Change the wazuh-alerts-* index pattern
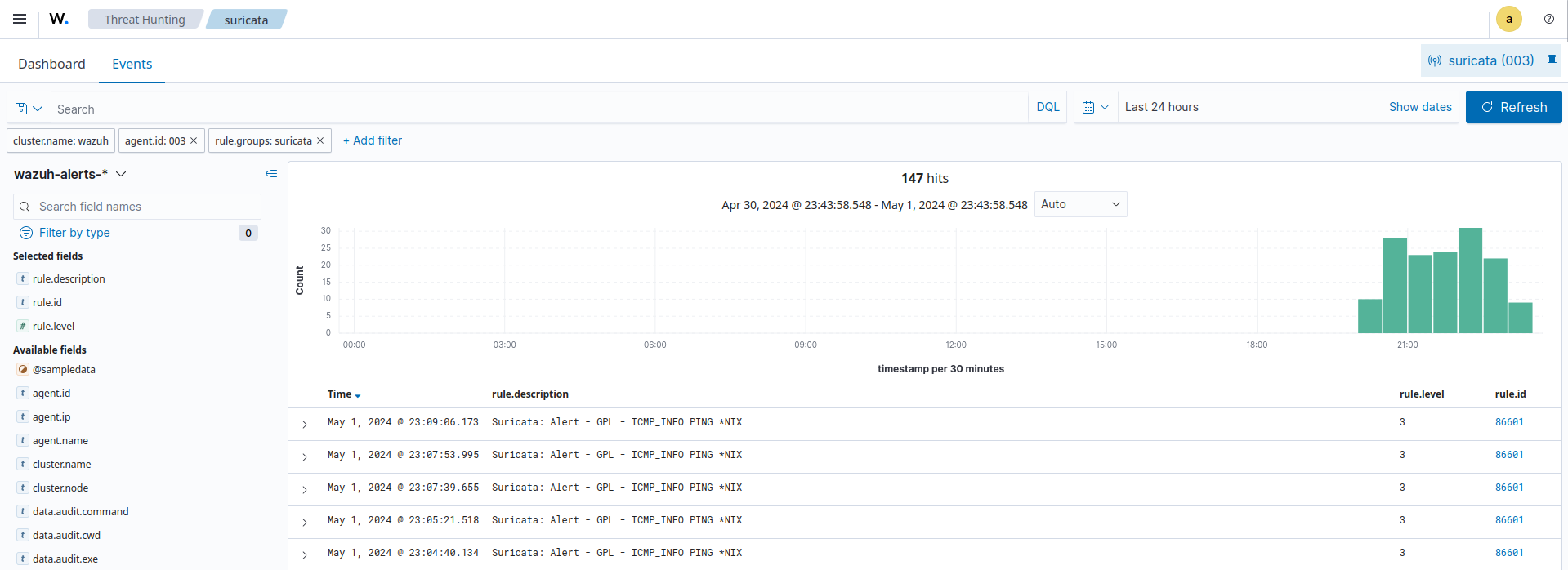1568x570 pixels. (x=70, y=174)
